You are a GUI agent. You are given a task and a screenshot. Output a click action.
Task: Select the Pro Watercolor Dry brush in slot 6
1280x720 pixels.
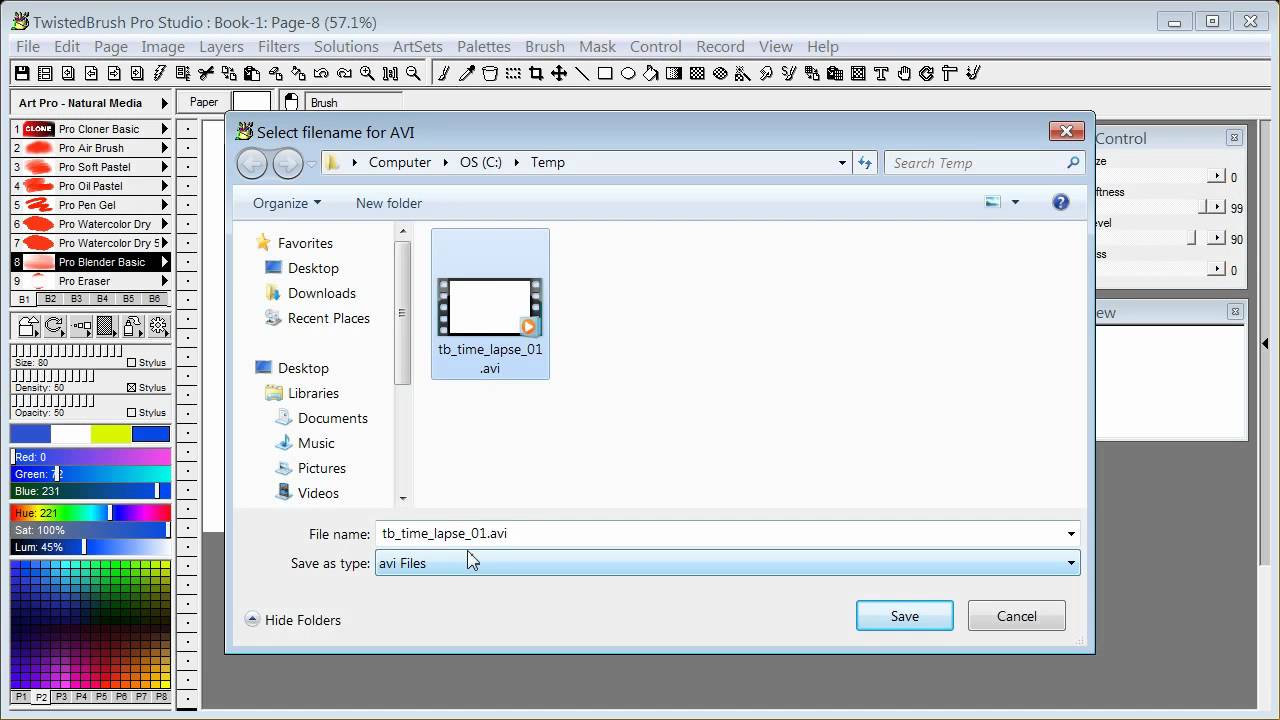90,224
